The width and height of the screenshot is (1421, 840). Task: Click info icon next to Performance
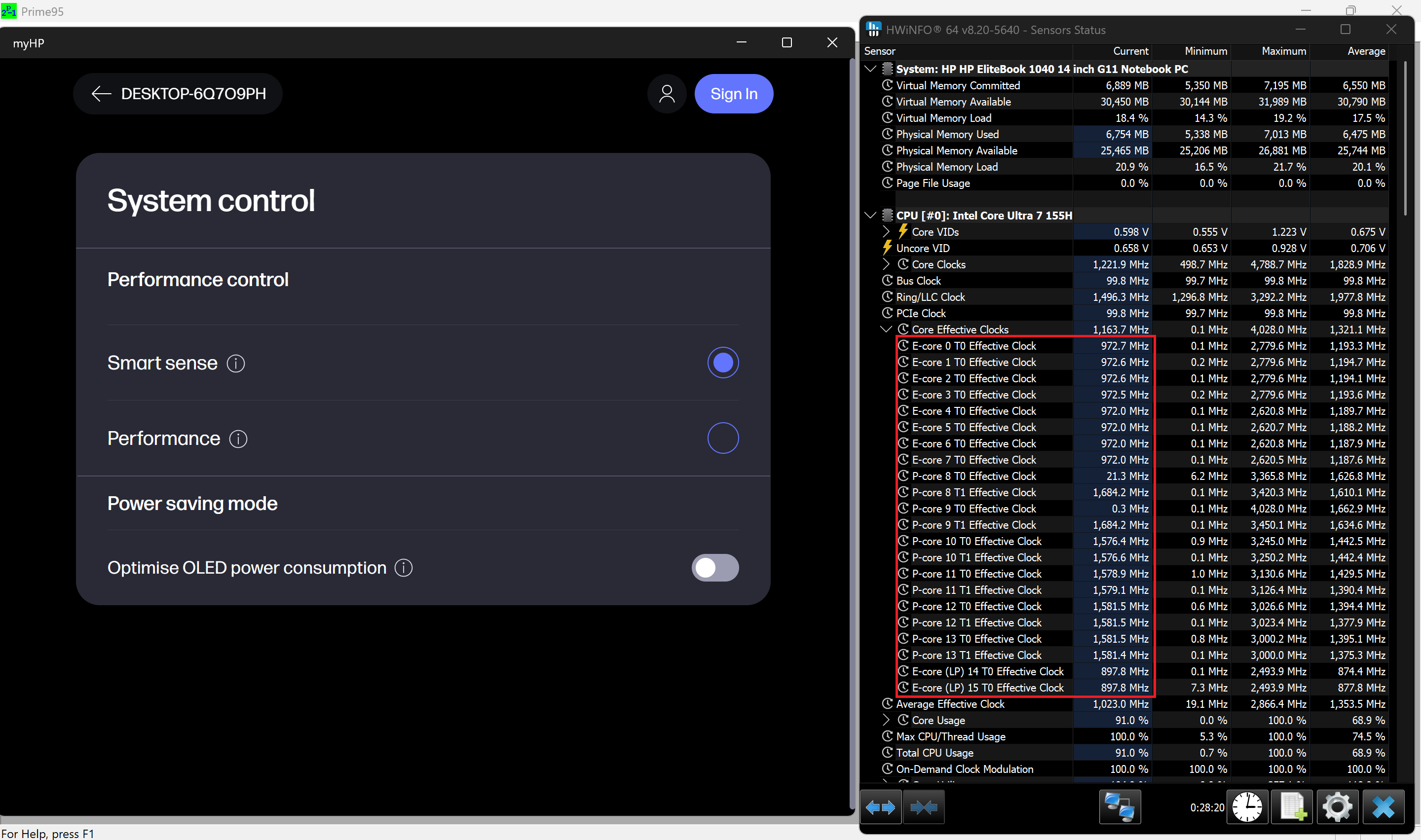coord(238,438)
